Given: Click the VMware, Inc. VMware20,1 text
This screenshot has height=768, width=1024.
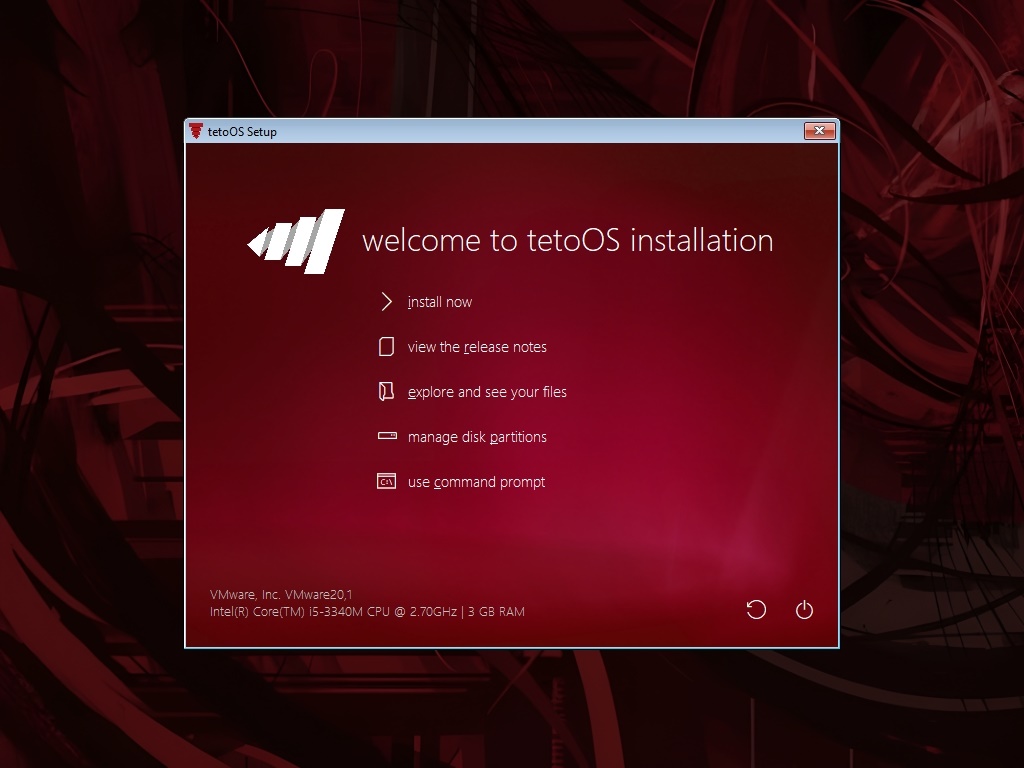Looking at the screenshot, I should click(281, 594).
